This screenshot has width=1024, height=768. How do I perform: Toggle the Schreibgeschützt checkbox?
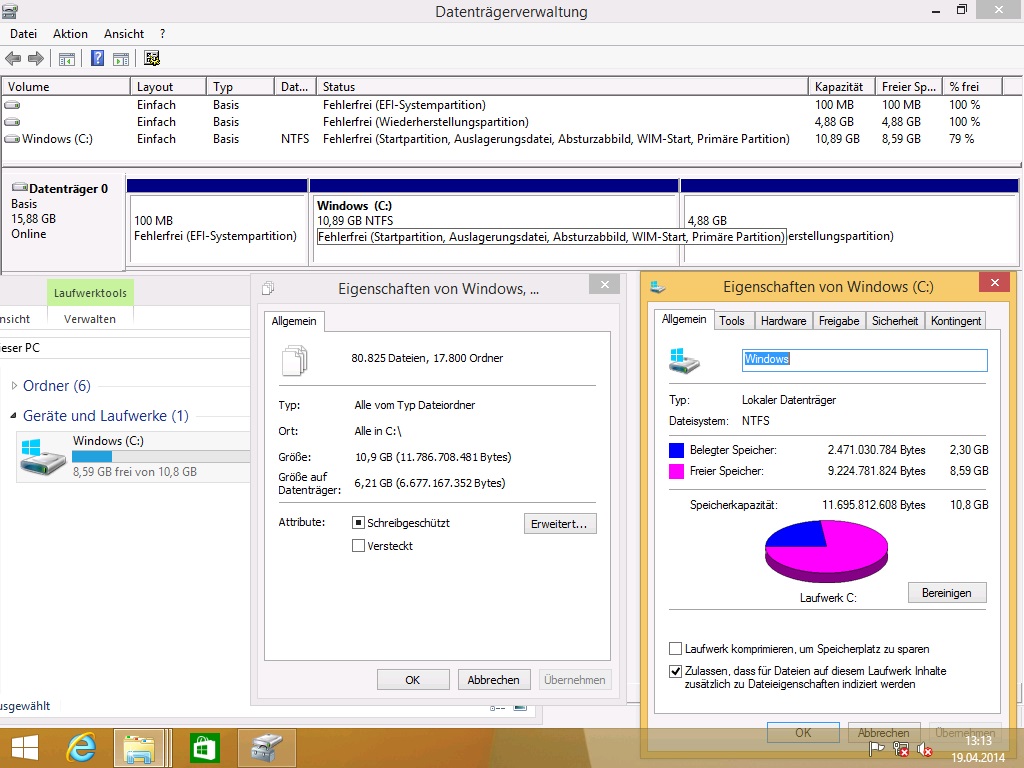pyautogui.click(x=358, y=522)
